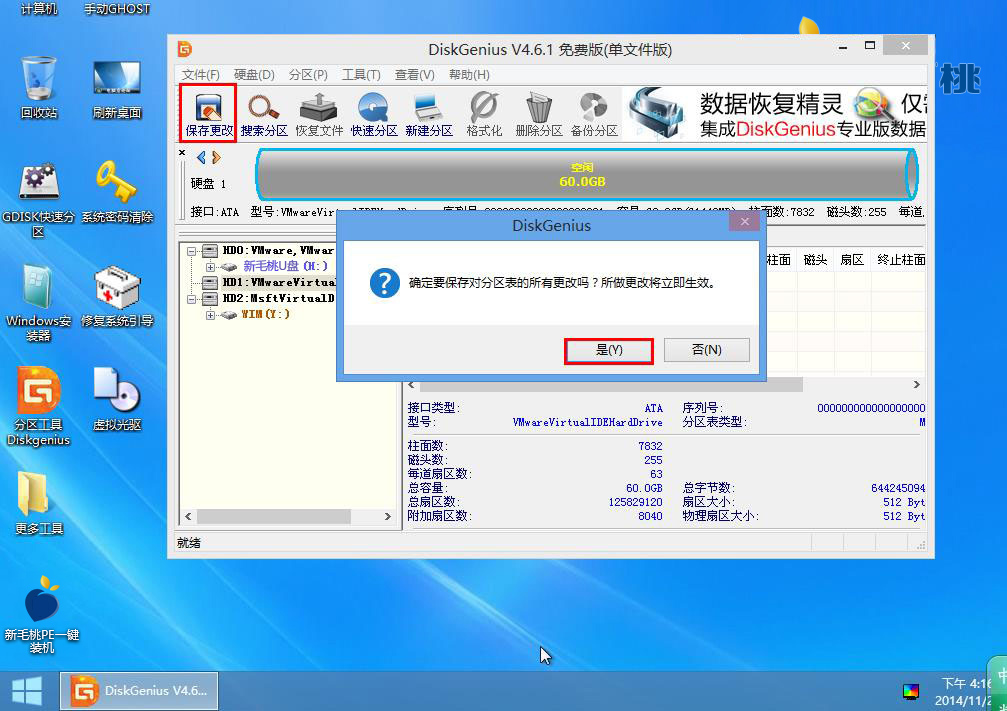This screenshot has width=1007, height=711.
Task: Open the Recycle Bin (回收站) desktop icon
Action: 39,88
